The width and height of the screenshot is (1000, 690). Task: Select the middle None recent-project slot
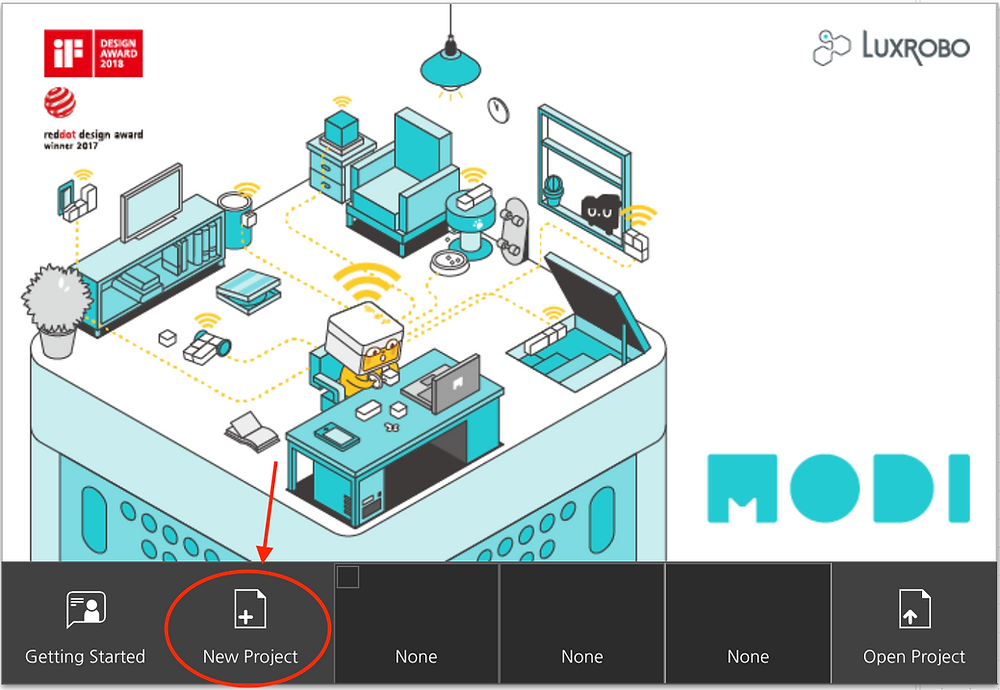[582, 624]
